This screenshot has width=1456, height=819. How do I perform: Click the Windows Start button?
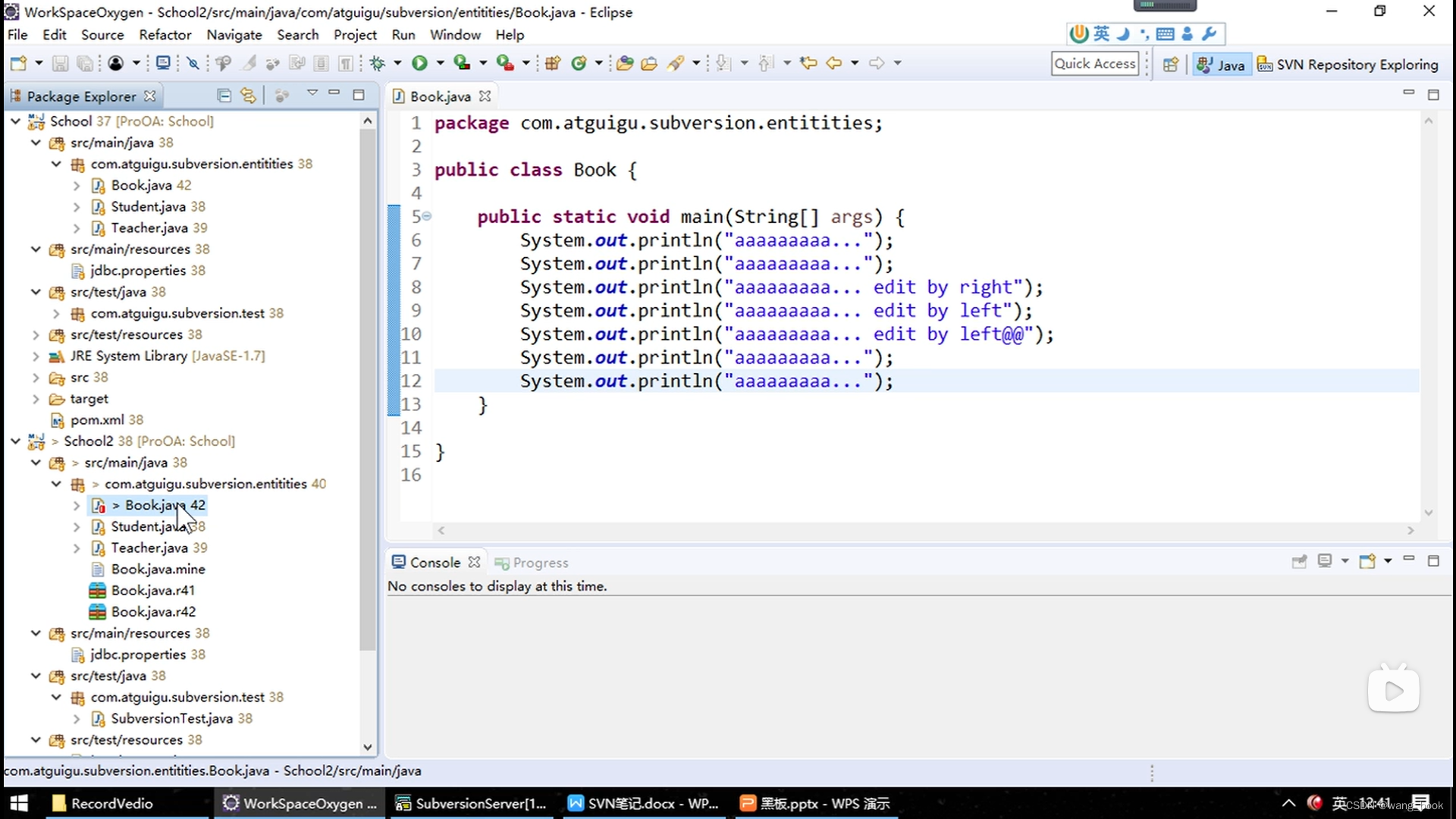(19, 803)
